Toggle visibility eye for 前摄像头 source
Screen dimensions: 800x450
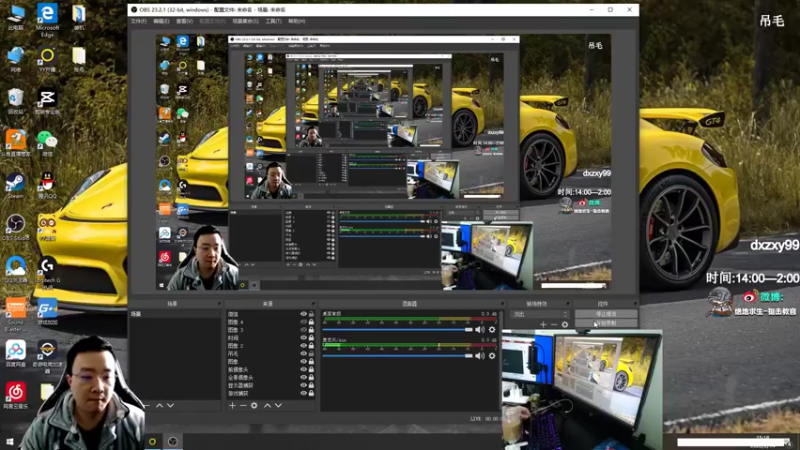coord(304,369)
